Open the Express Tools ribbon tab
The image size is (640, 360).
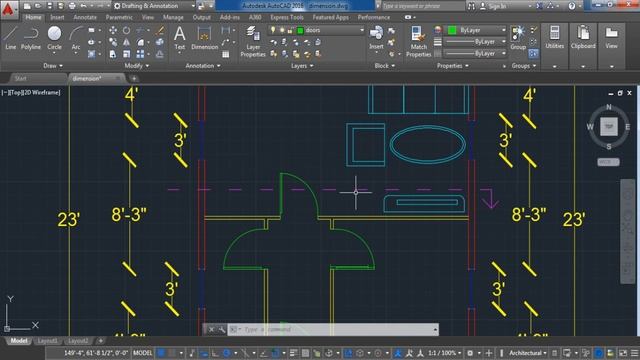(287, 18)
